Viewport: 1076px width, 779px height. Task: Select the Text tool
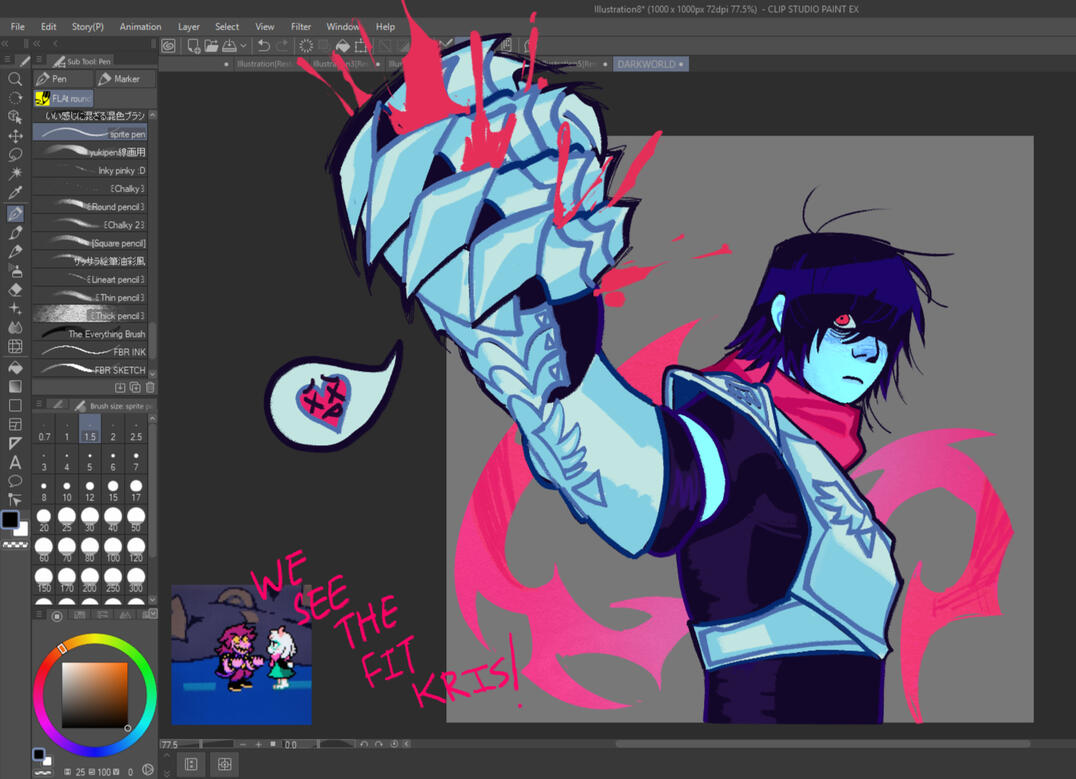(14, 463)
